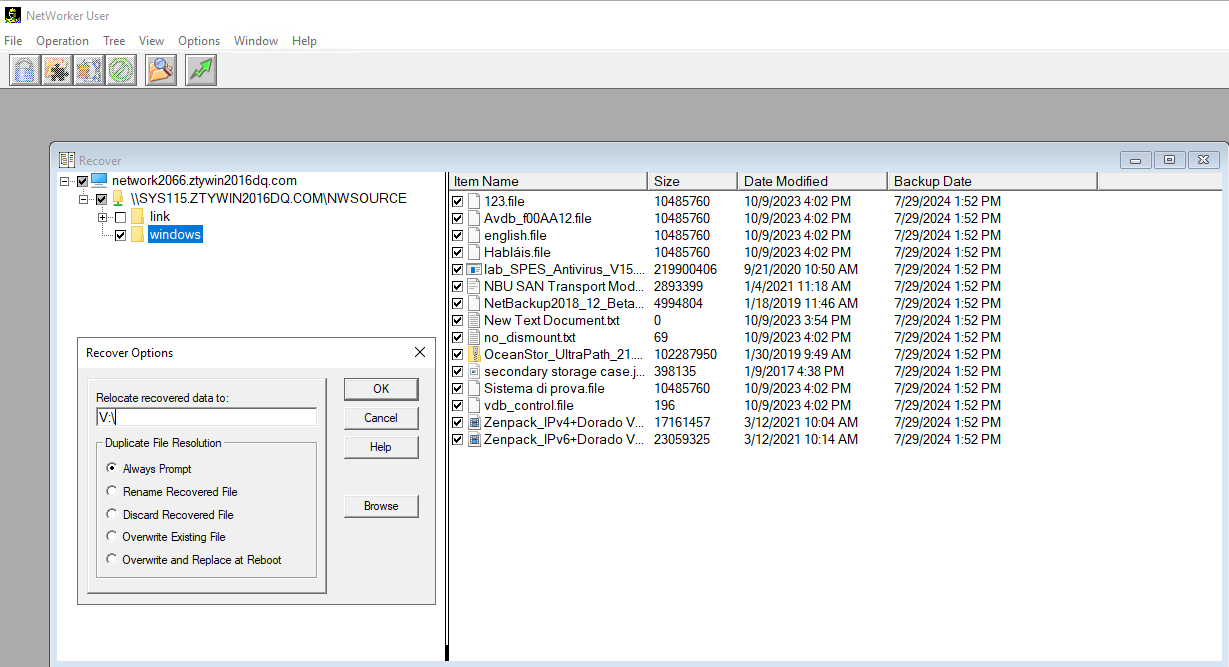
Task: Click the file icon of New Text Document.txt
Action: tap(474, 320)
